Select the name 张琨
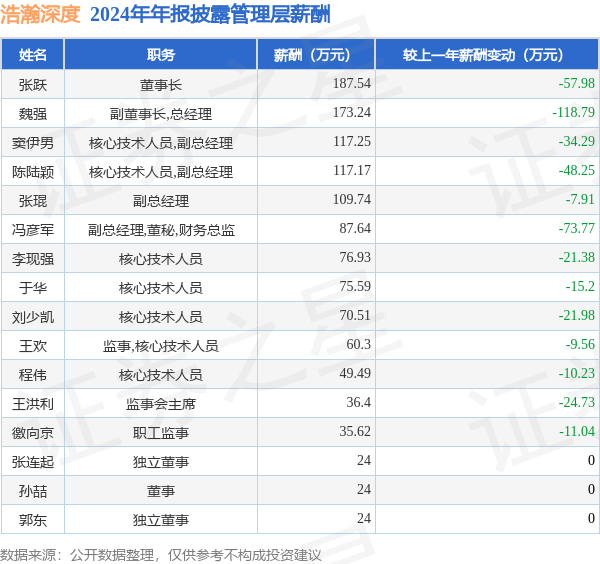Screen dimensions: 600x564 click(x=33, y=201)
